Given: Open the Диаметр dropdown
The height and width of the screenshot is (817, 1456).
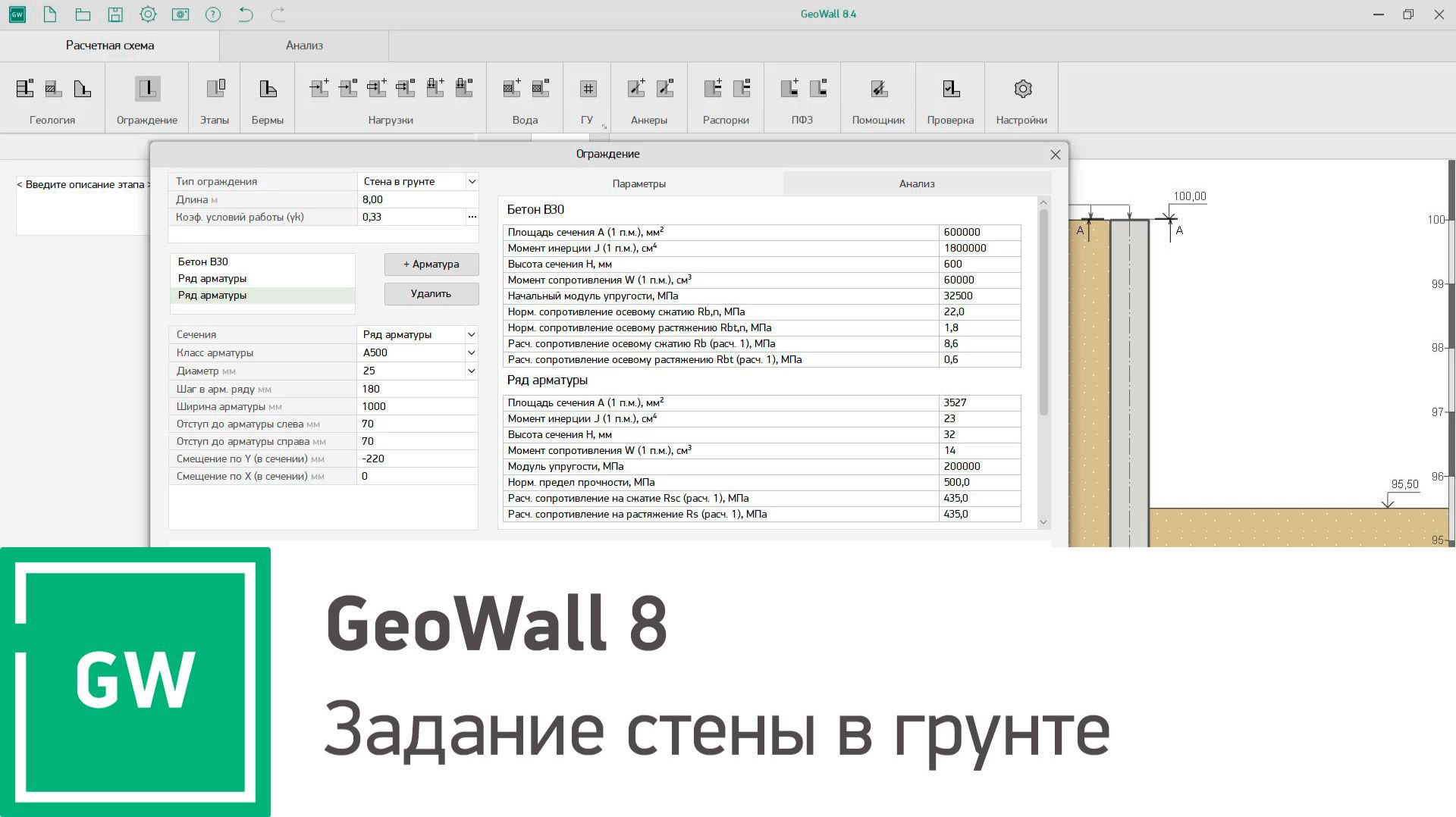Looking at the screenshot, I should point(471,371).
